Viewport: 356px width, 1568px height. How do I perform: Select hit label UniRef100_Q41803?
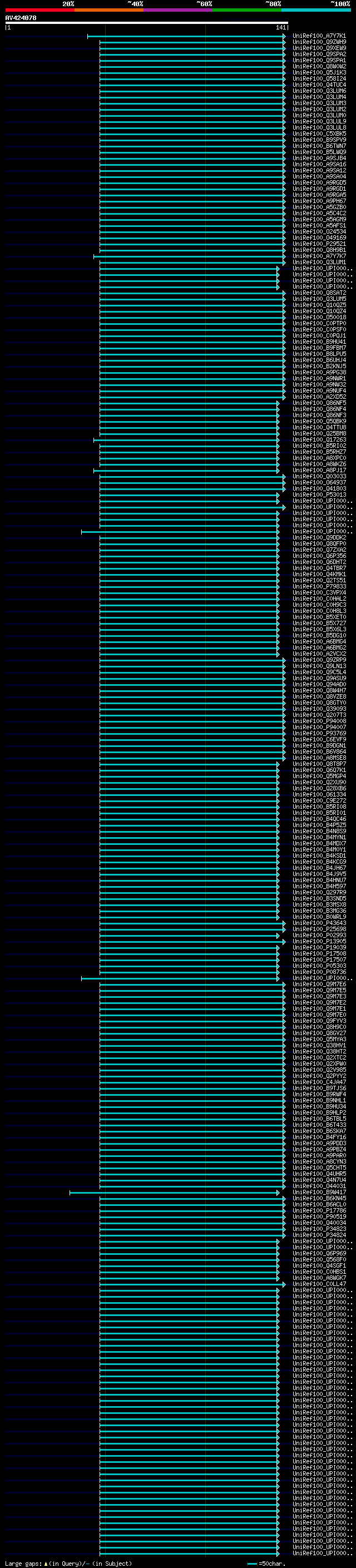click(319, 488)
